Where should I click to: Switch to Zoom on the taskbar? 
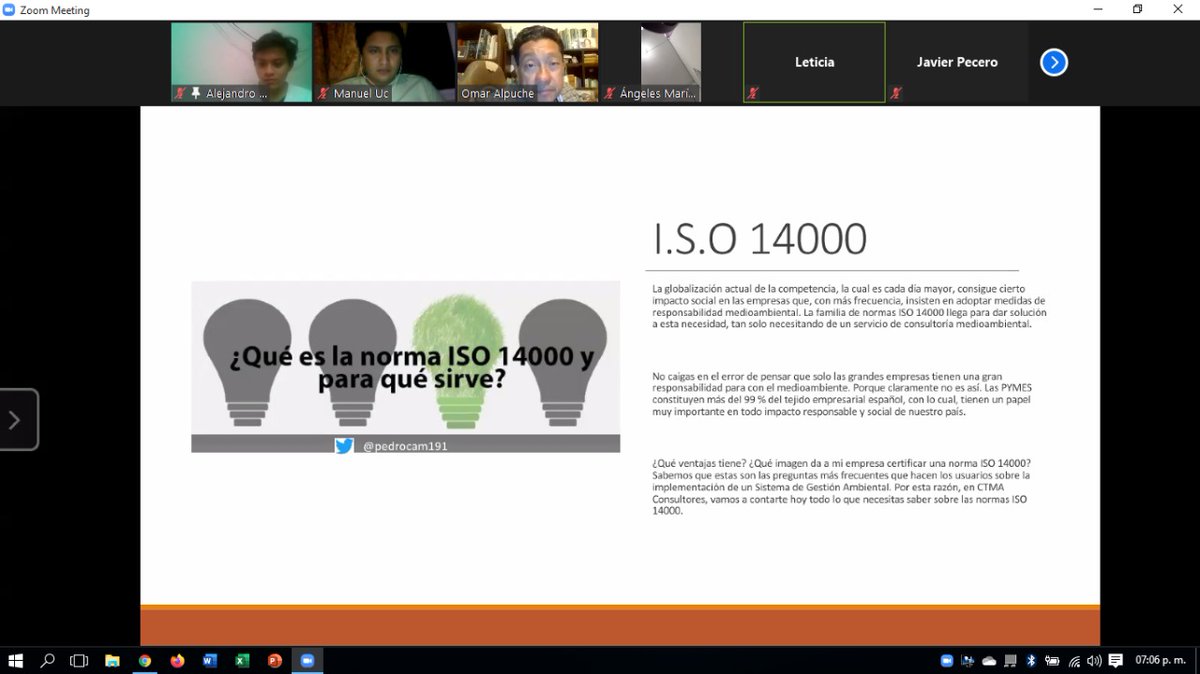coord(307,661)
